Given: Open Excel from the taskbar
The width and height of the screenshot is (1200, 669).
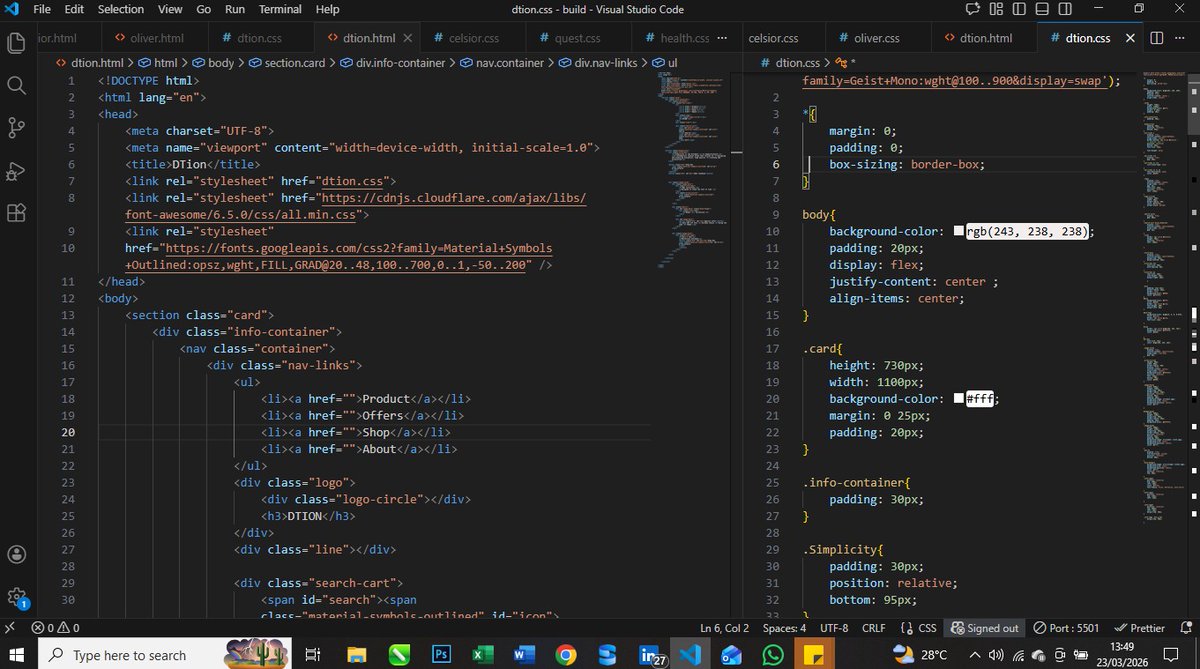Looking at the screenshot, I should click(482, 655).
